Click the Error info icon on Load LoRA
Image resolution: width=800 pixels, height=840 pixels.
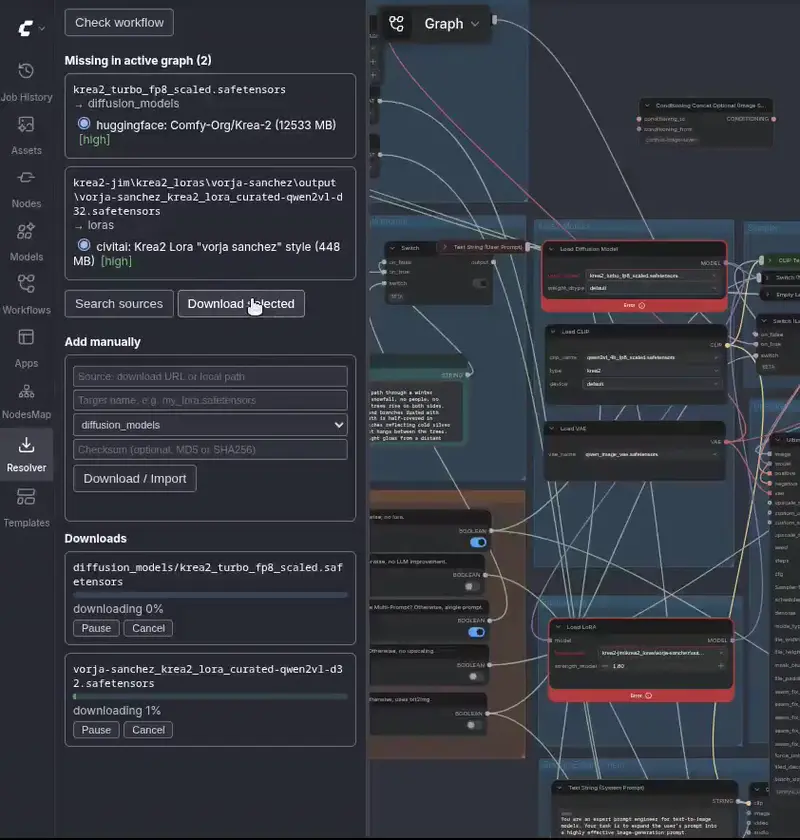pos(648,695)
